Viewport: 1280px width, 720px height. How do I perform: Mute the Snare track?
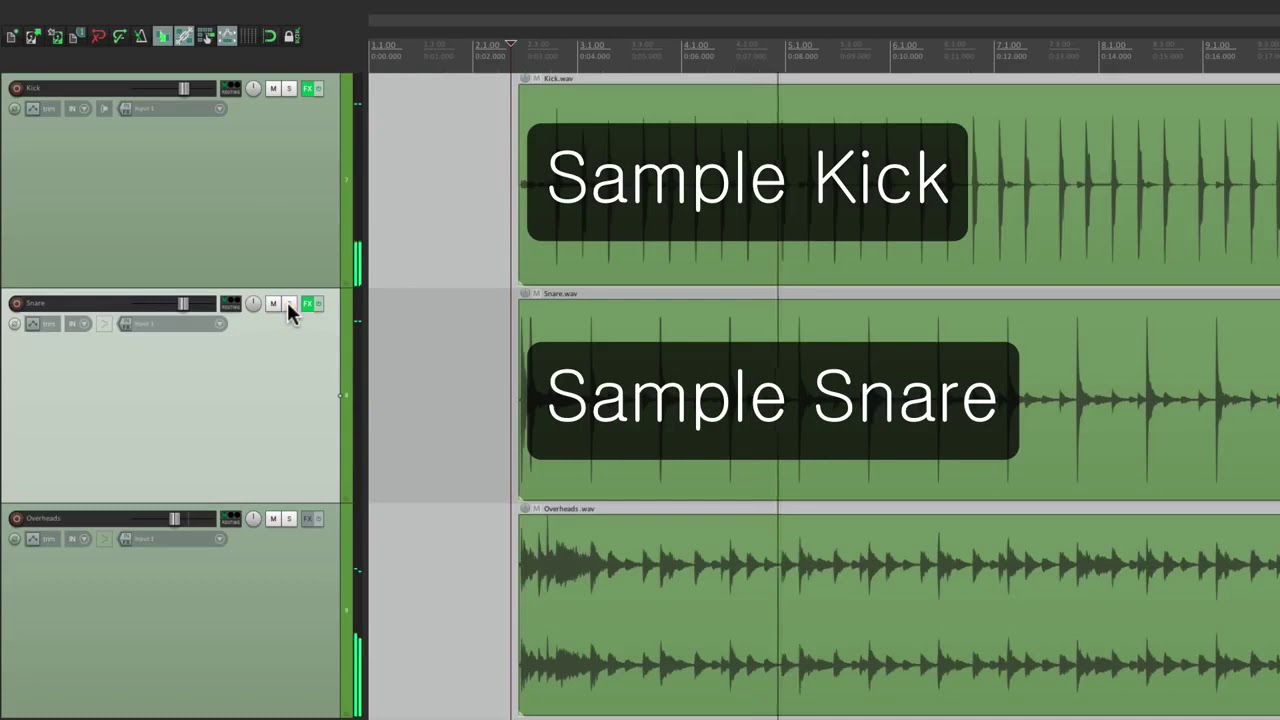tap(273, 303)
